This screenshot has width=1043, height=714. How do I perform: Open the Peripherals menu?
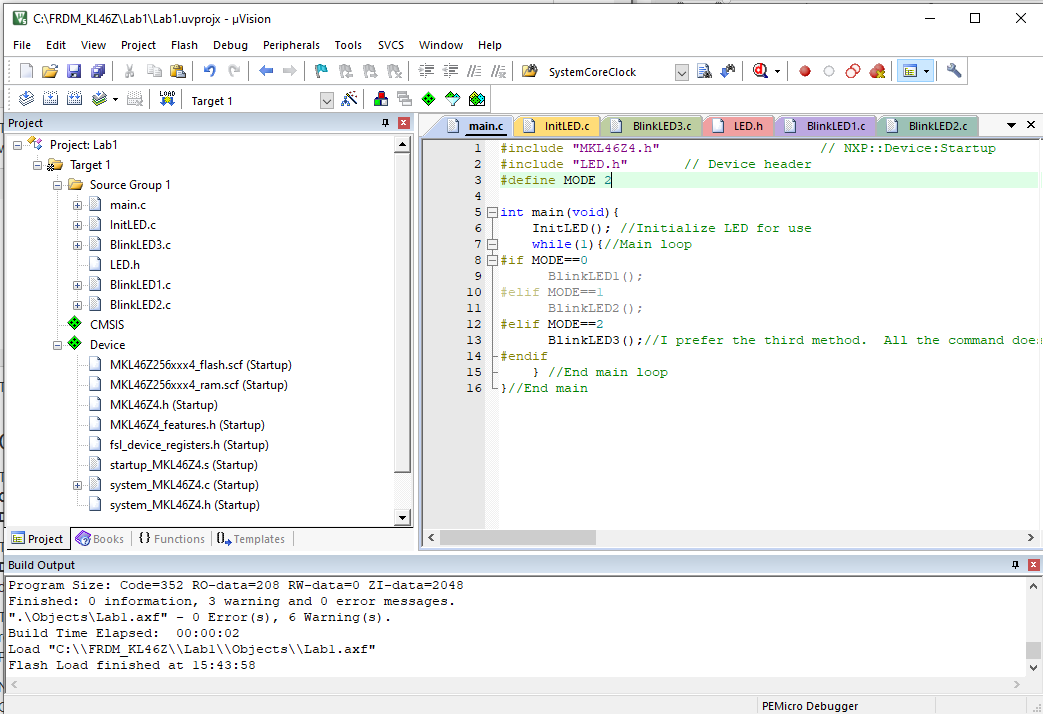click(x=291, y=45)
